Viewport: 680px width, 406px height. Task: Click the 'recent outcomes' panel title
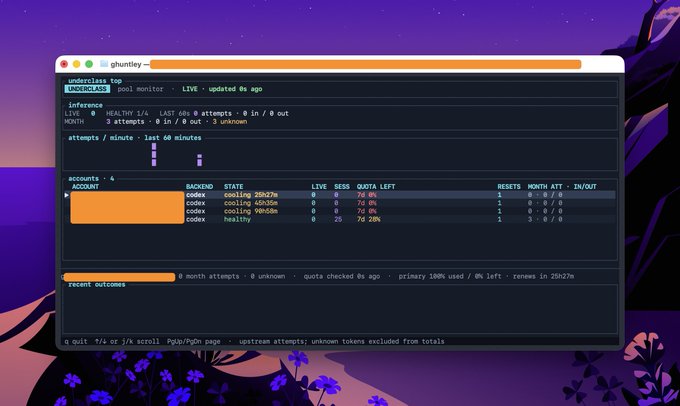pos(97,285)
